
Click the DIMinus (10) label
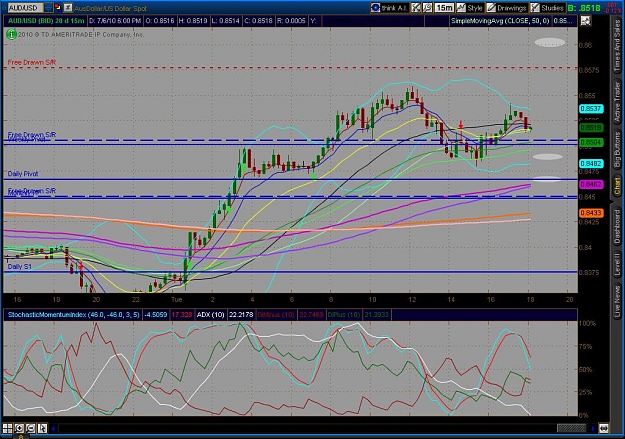point(276,315)
